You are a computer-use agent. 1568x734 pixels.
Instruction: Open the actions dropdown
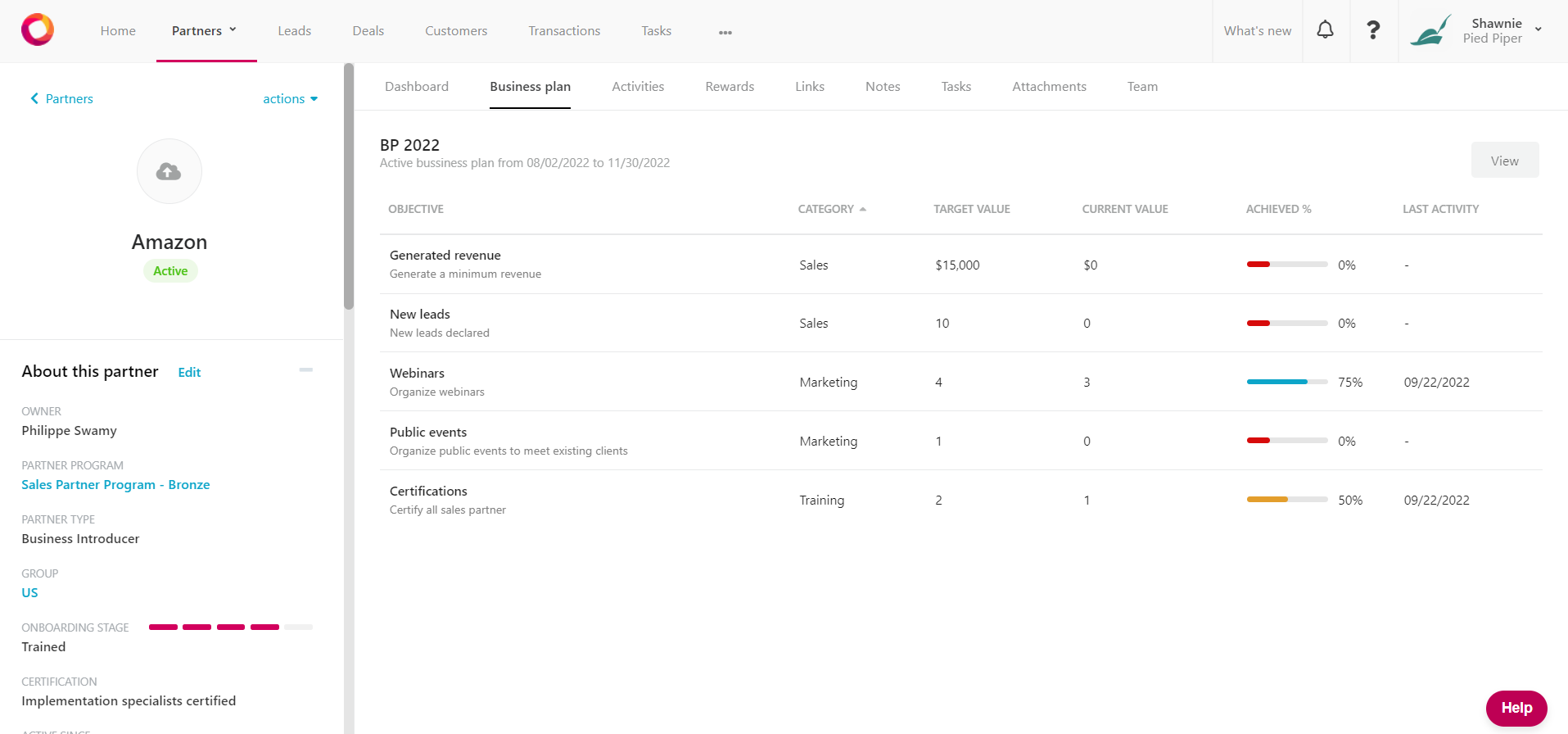pyautogui.click(x=290, y=98)
